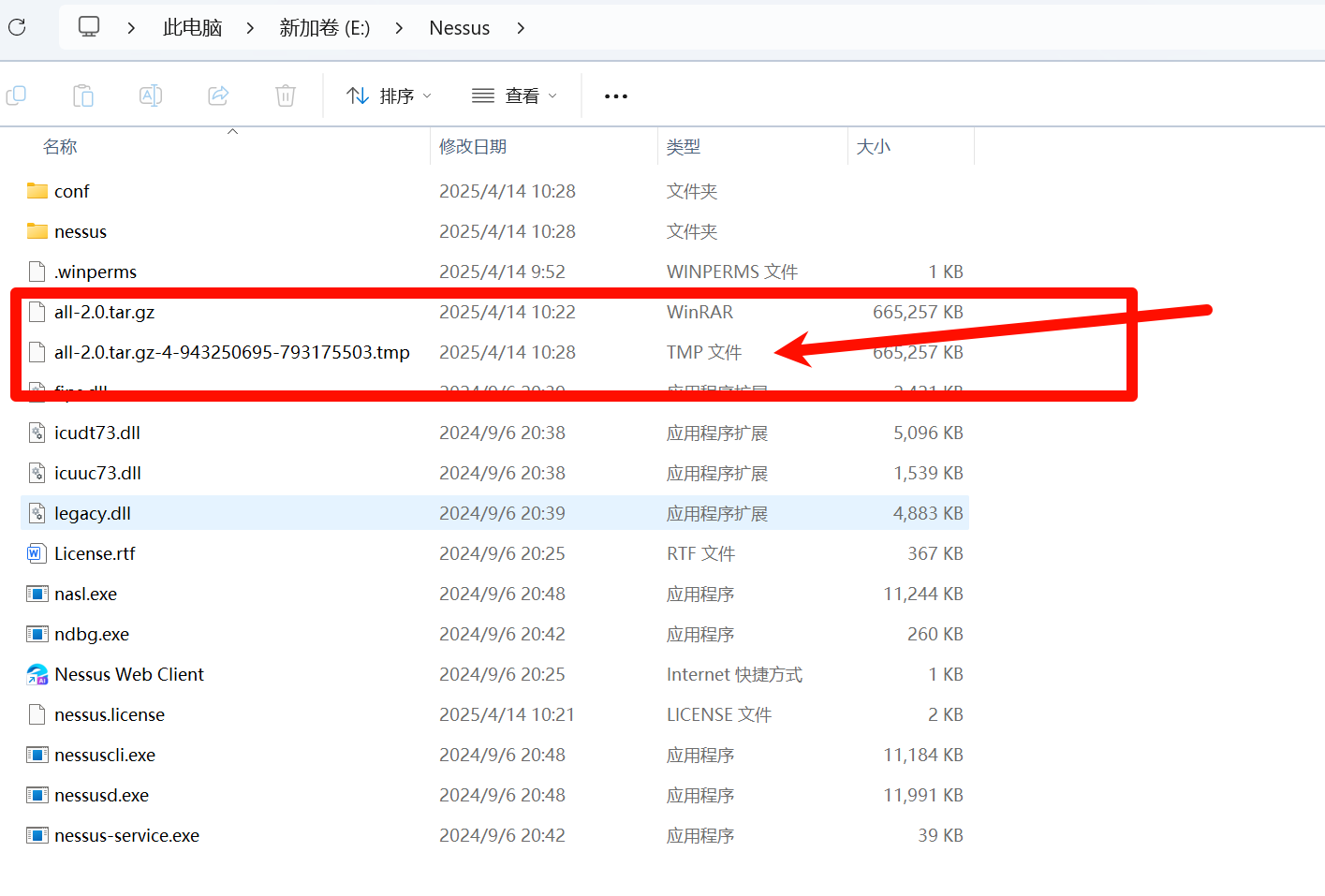The height and width of the screenshot is (896, 1325).
Task: Click the Rename toolbar icon
Action: click(x=151, y=95)
